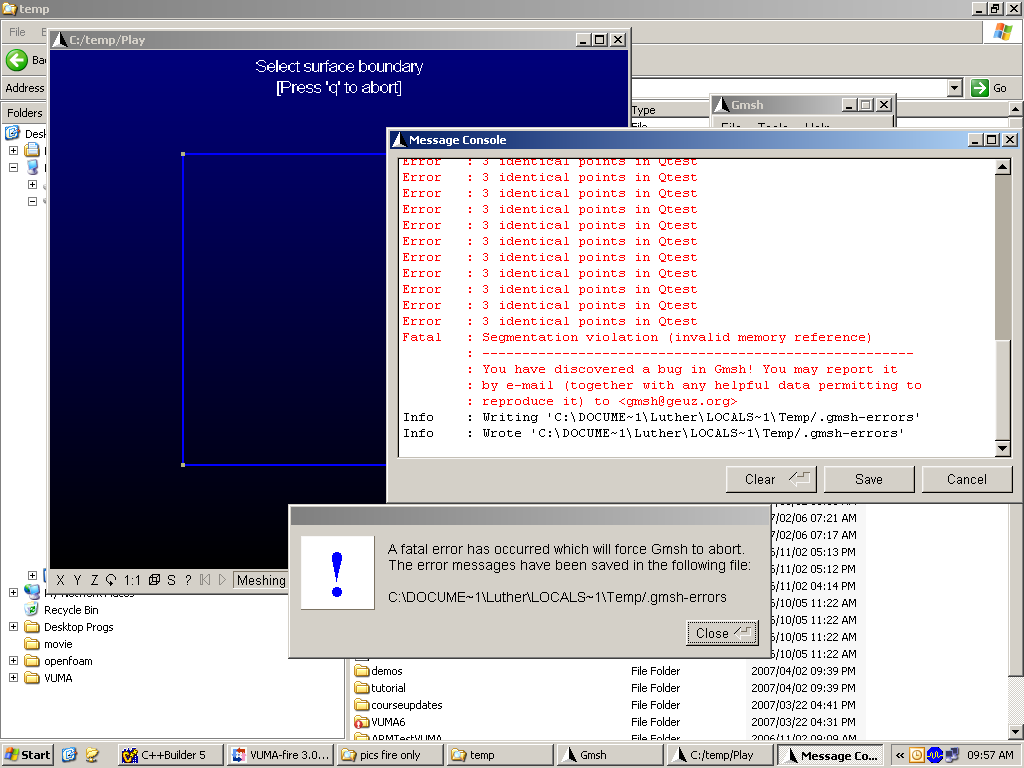Click the green Go button in Explorer

[989, 88]
